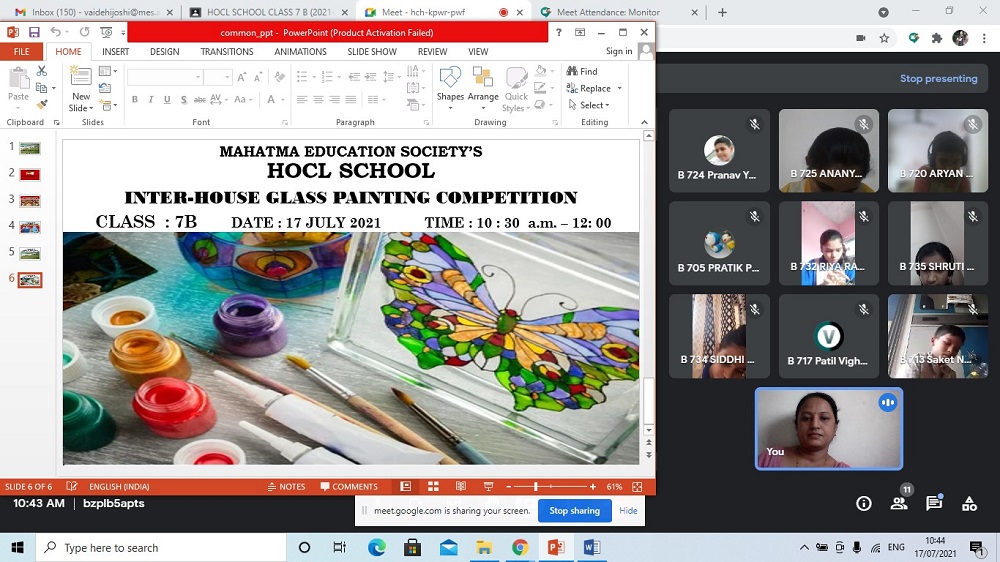
Task: Bookmark this page with star icon
Action: pyautogui.click(x=884, y=38)
